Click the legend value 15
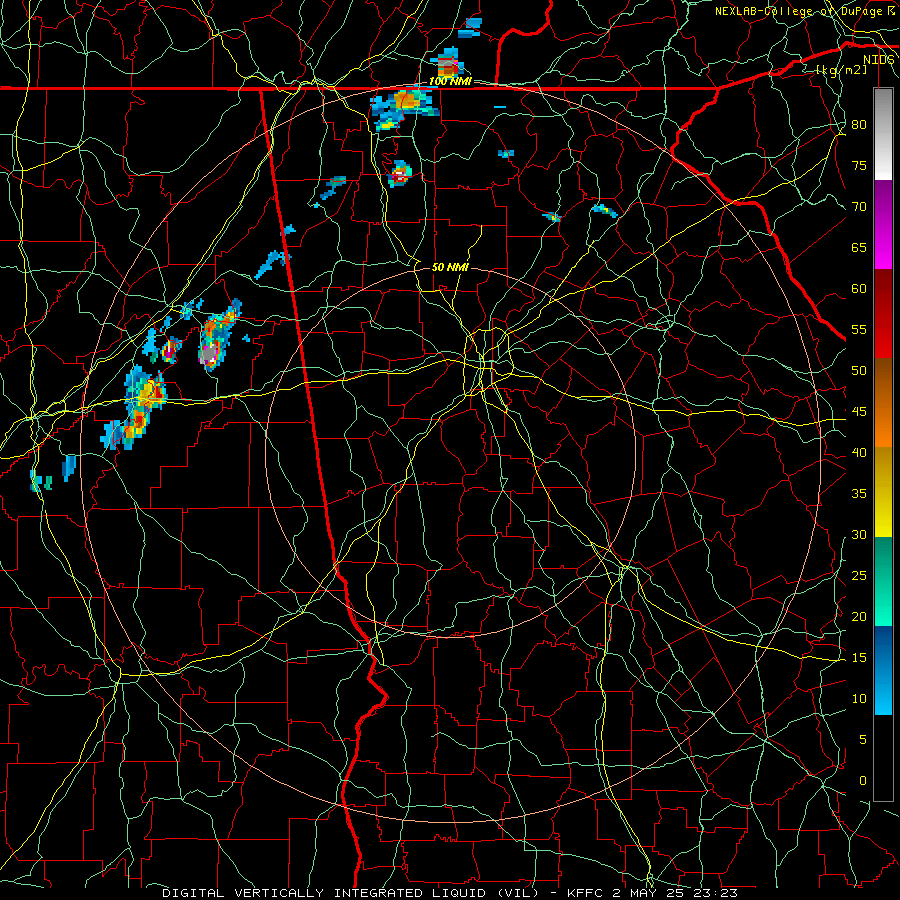This screenshot has width=900, height=900. coord(859,657)
